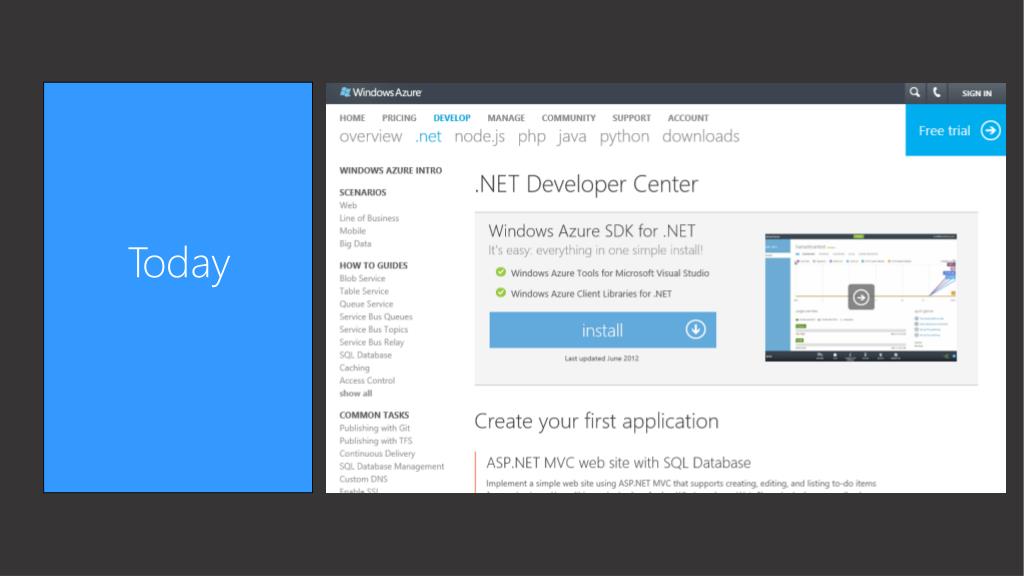Open the MANAGE menu item

506,118
